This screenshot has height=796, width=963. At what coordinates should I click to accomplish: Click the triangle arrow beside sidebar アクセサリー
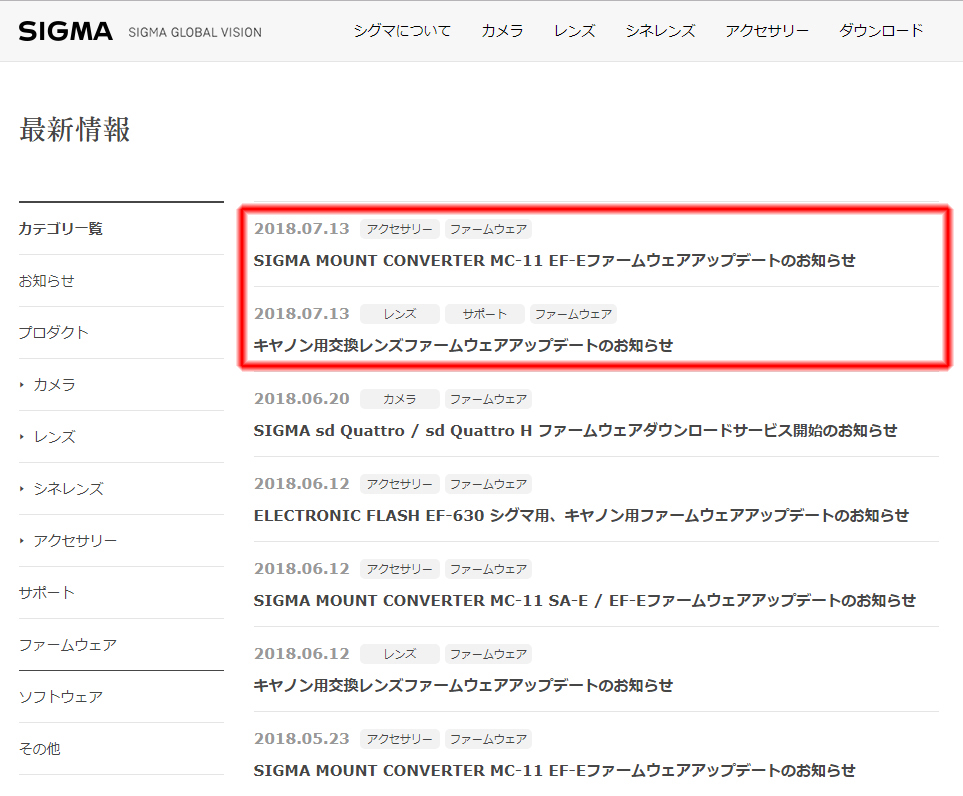pos(21,541)
